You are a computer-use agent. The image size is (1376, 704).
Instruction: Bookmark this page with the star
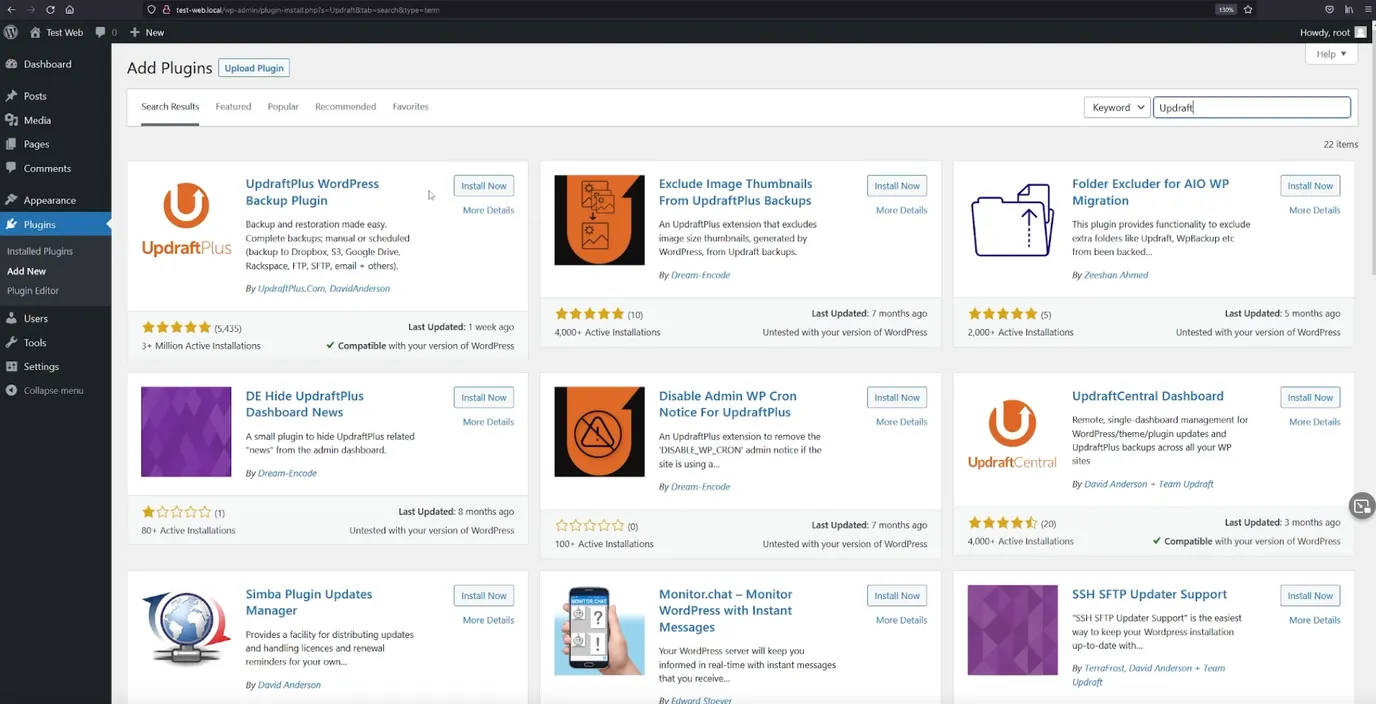(x=1248, y=9)
